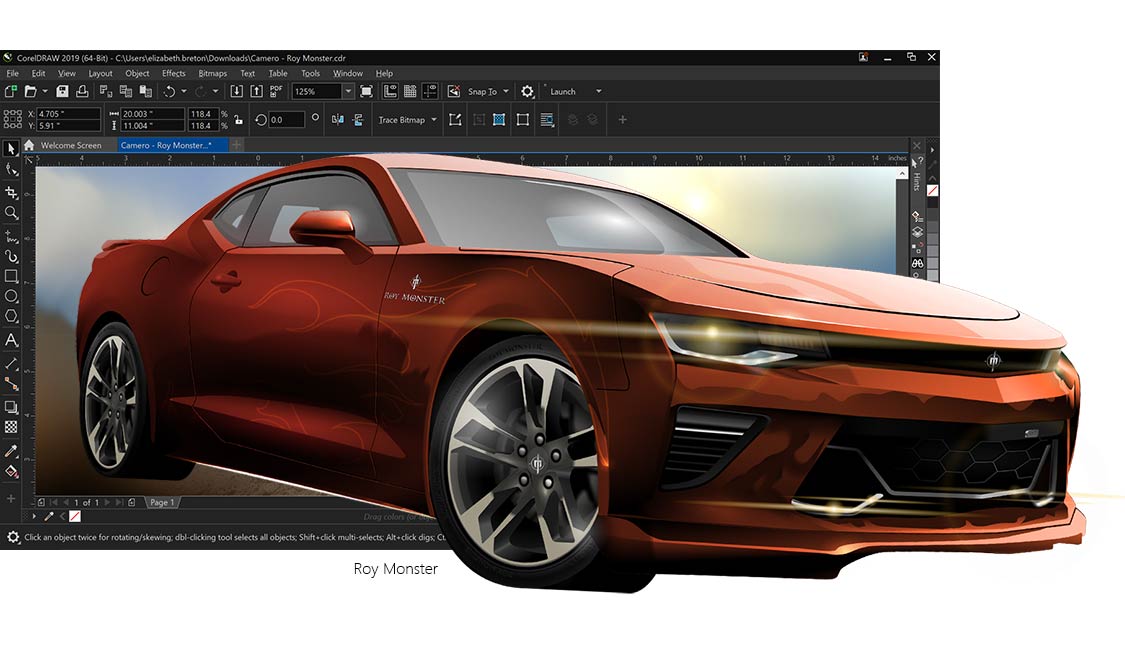
Task: Choose the Crop tool
Action: pyautogui.click(x=11, y=192)
